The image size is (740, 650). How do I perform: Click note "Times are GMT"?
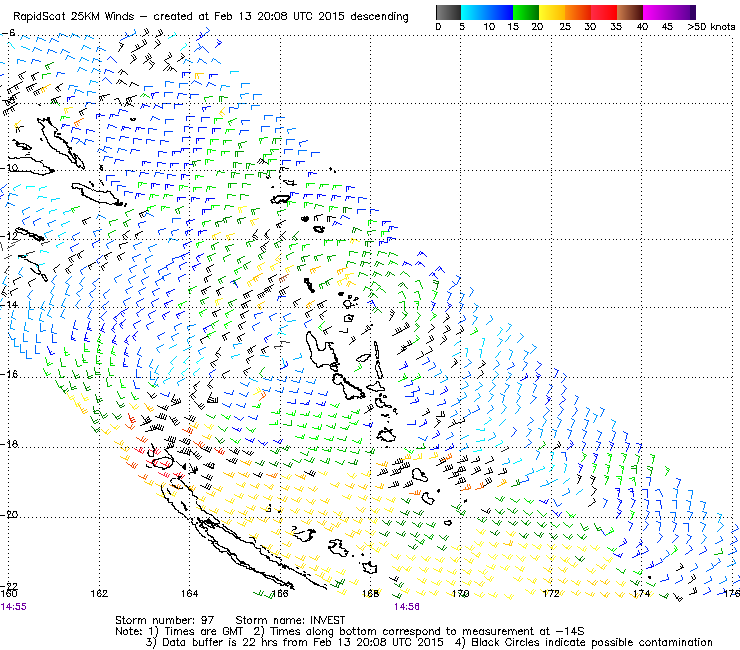[196, 631]
